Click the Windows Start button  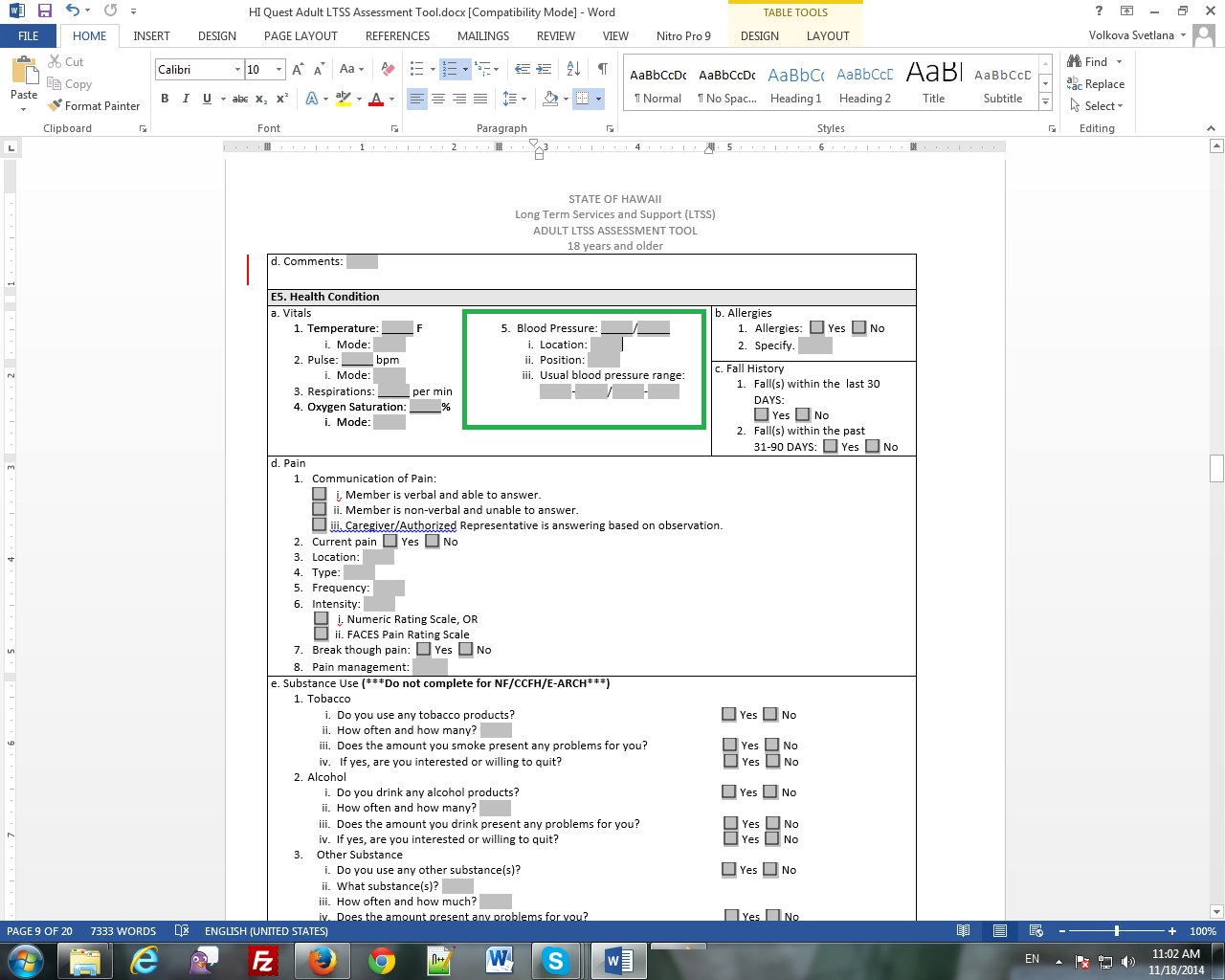[x=26, y=960]
